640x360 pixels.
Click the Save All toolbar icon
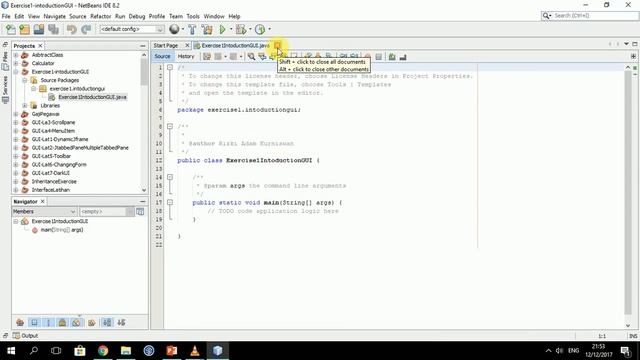[53, 29]
